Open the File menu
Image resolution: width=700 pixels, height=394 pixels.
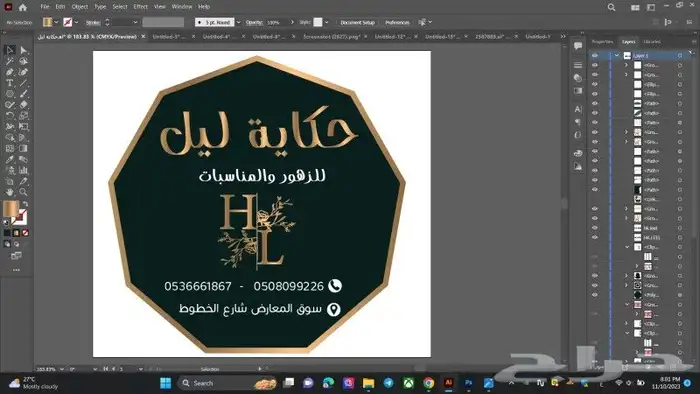(x=45, y=7)
